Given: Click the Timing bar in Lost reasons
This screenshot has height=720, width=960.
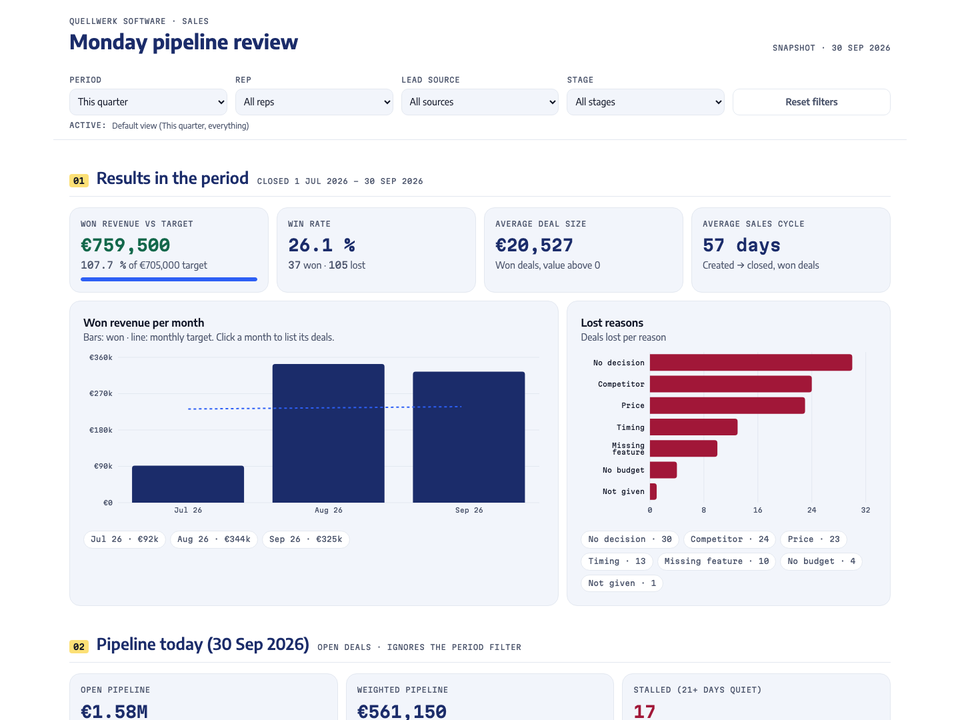Looking at the screenshot, I should (x=694, y=427).
